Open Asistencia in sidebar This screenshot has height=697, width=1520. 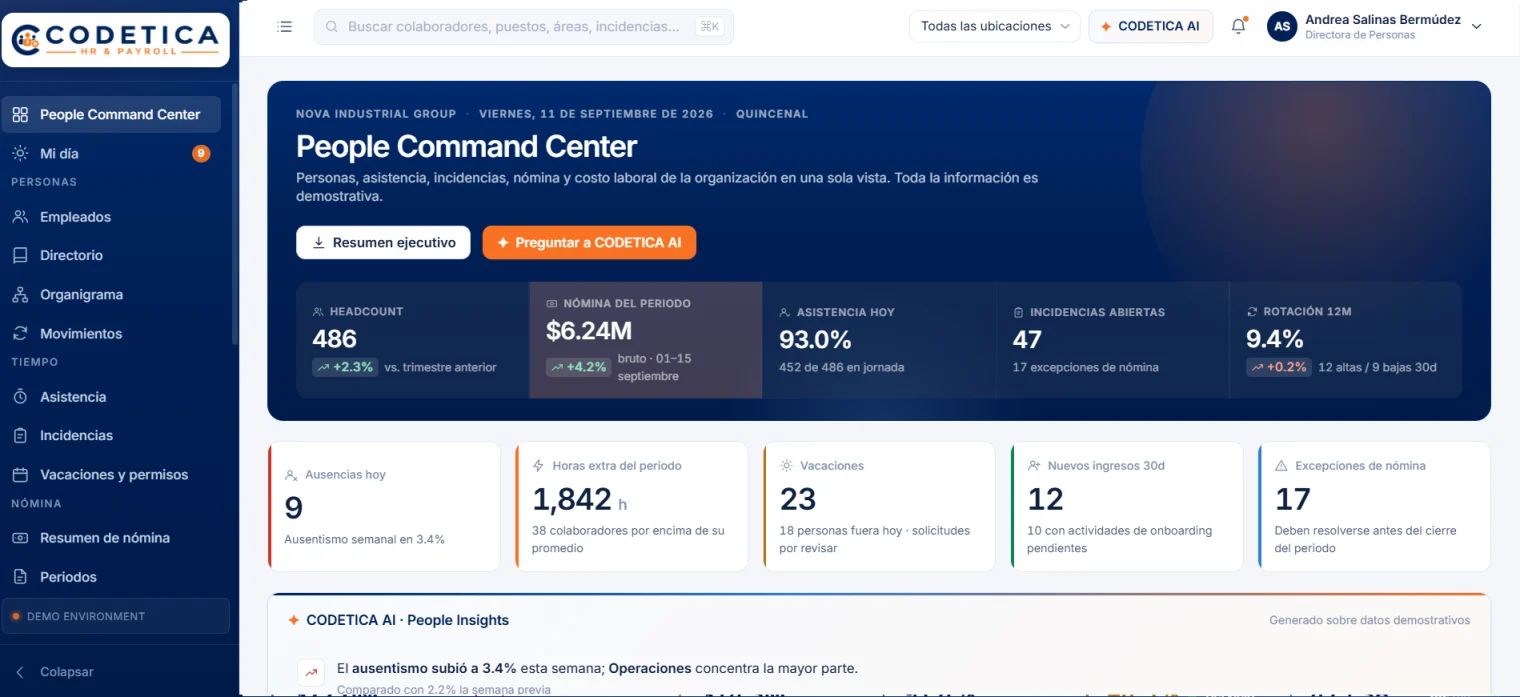coord(111,397)
